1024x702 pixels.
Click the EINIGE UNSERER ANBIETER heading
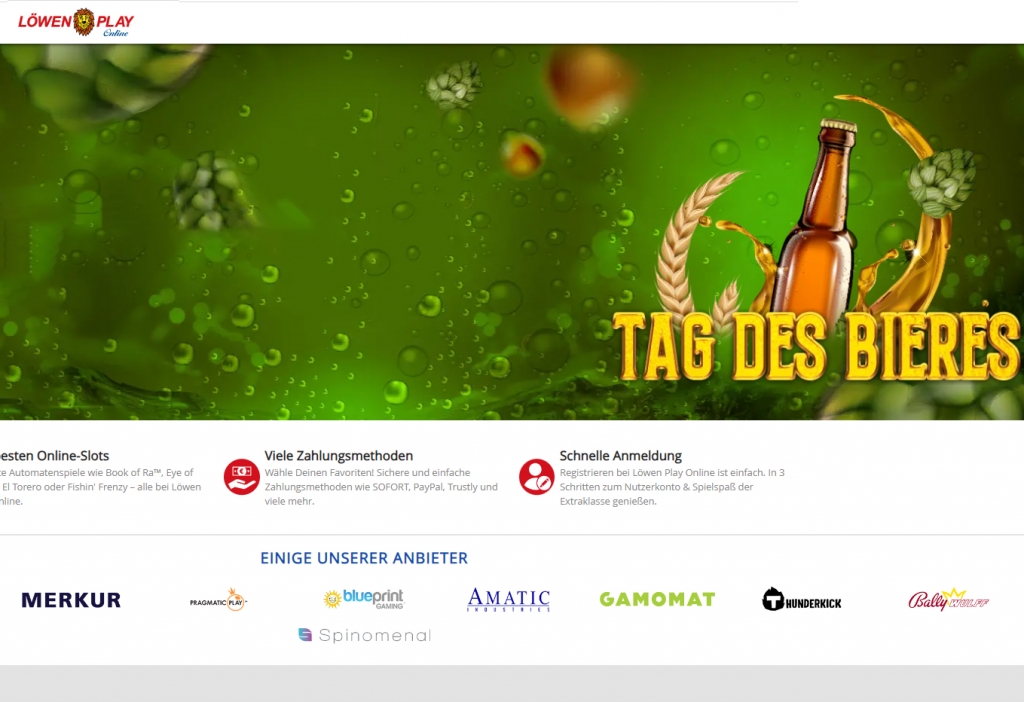(365, 558)
